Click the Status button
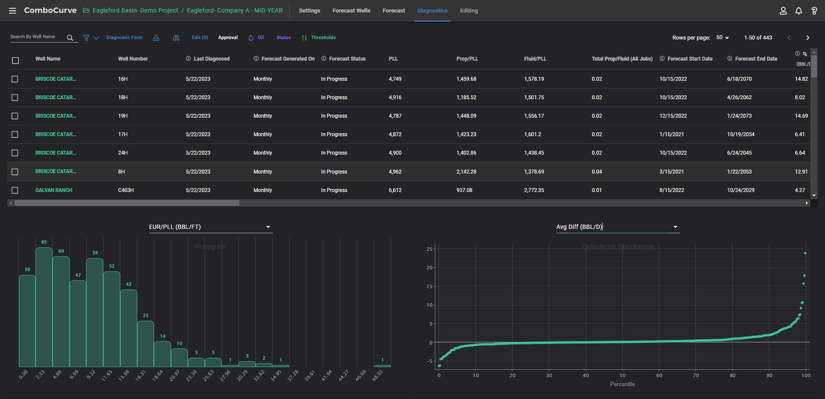 (x=283, y=37)
